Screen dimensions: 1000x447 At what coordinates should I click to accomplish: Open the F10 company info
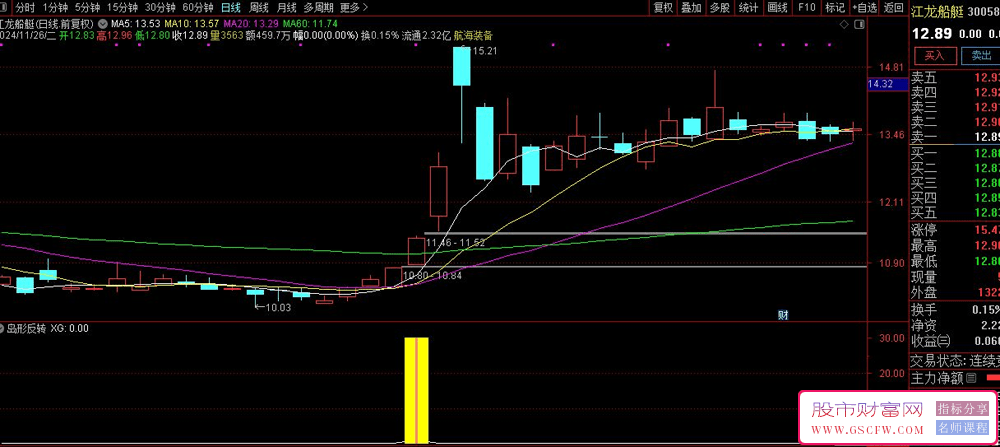point(807,8)
